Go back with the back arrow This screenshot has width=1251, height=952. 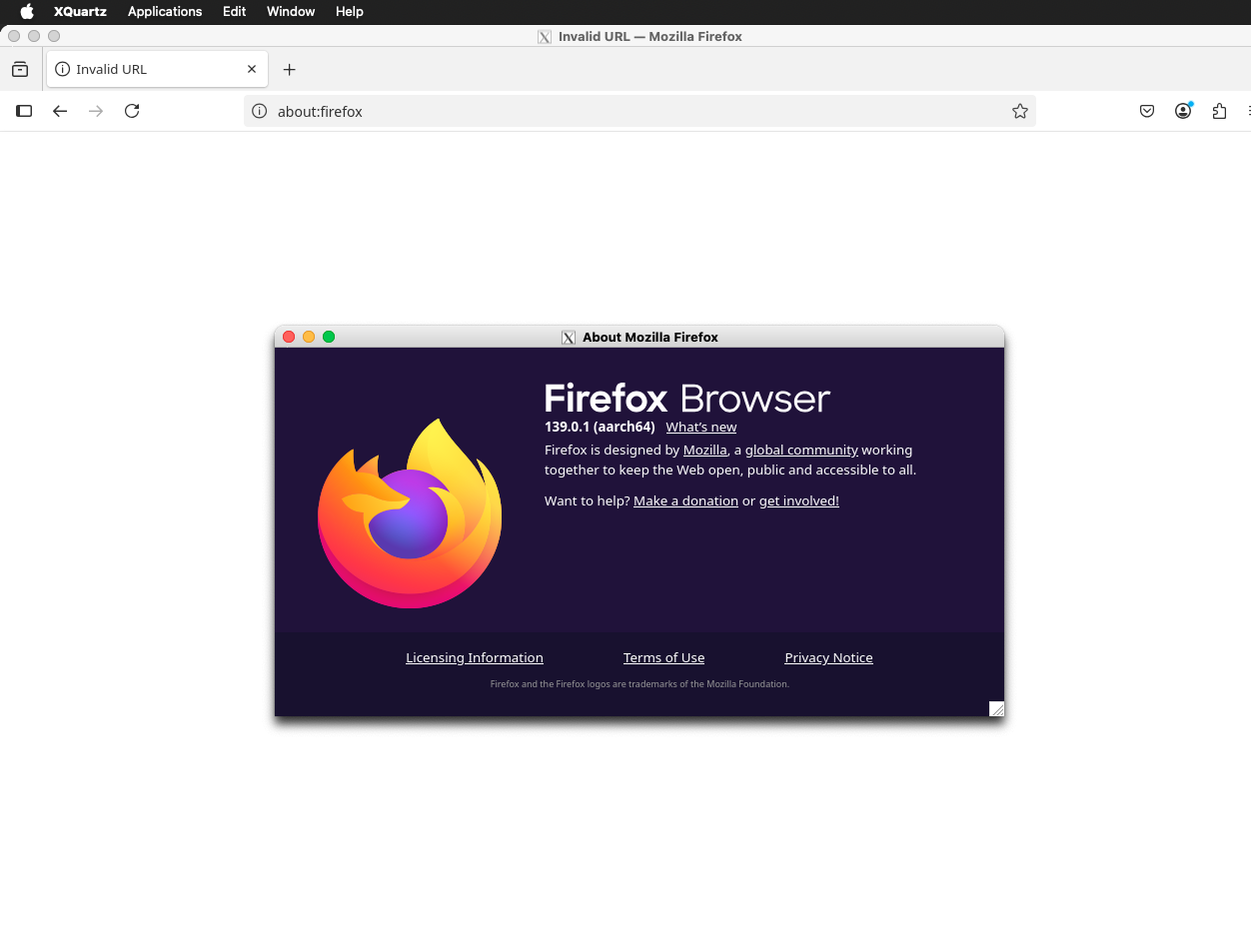pyautogui.click(x=60, y=111)
